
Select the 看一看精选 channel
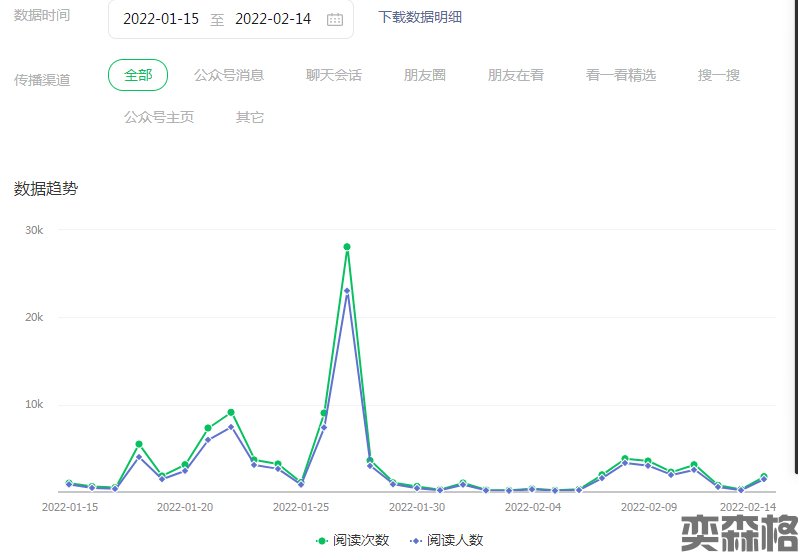pyautogui.click(x=621, y=75)
